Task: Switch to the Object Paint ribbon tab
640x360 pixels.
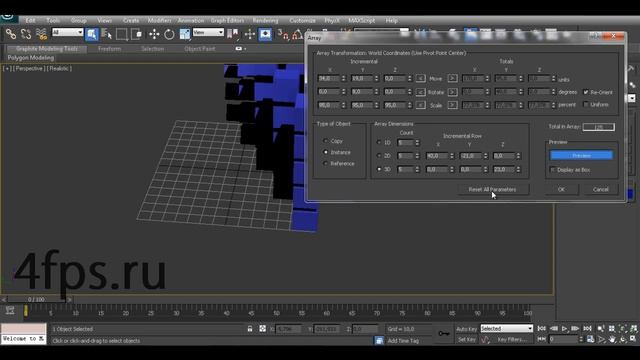Action: click(x=200, y=49)
